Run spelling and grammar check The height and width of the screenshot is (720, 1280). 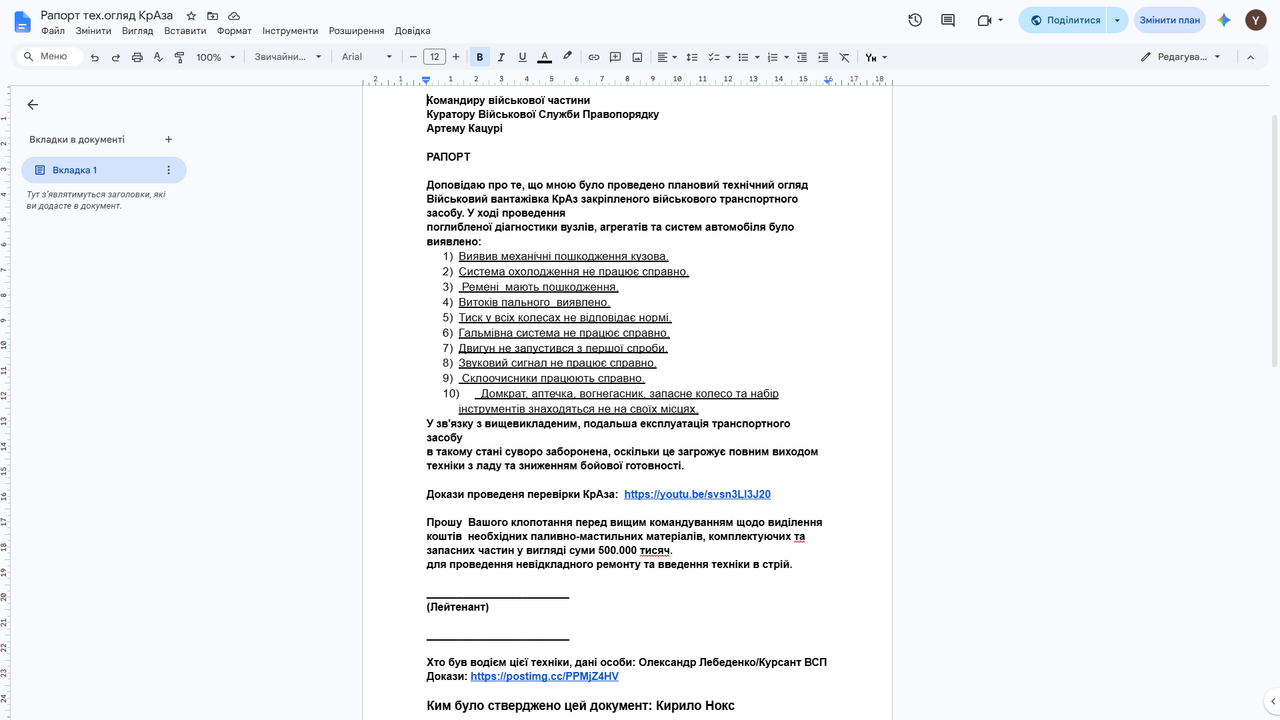[x=158, y=57]
